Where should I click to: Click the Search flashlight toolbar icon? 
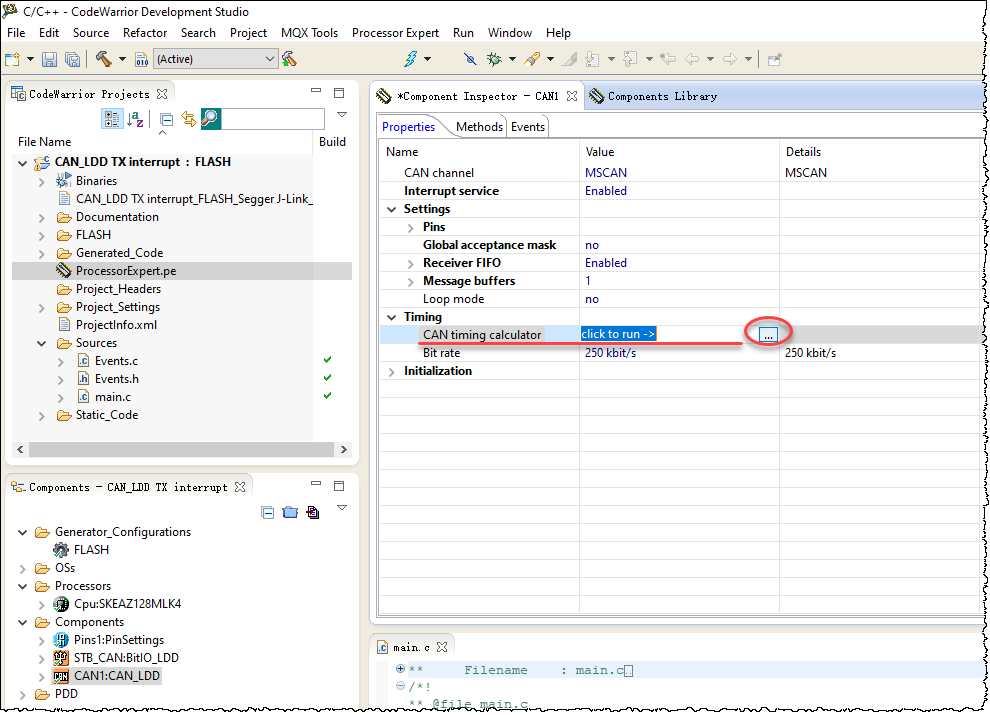tap(532, 59)
